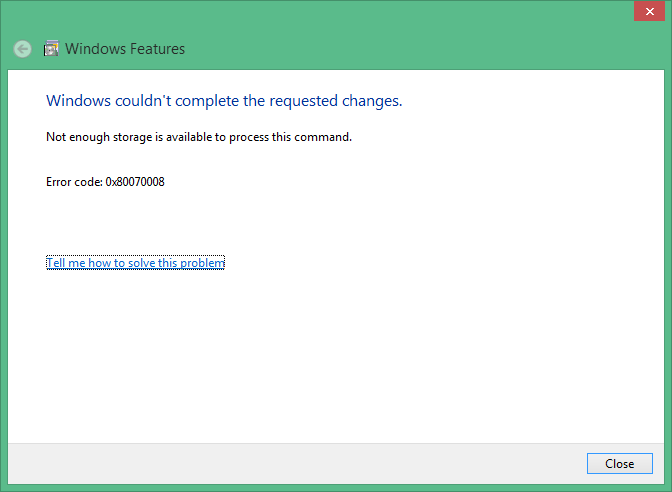Click the word "problem" in the help link
Viewport: 672px width, 492px height.
click(x=202, y=263)
